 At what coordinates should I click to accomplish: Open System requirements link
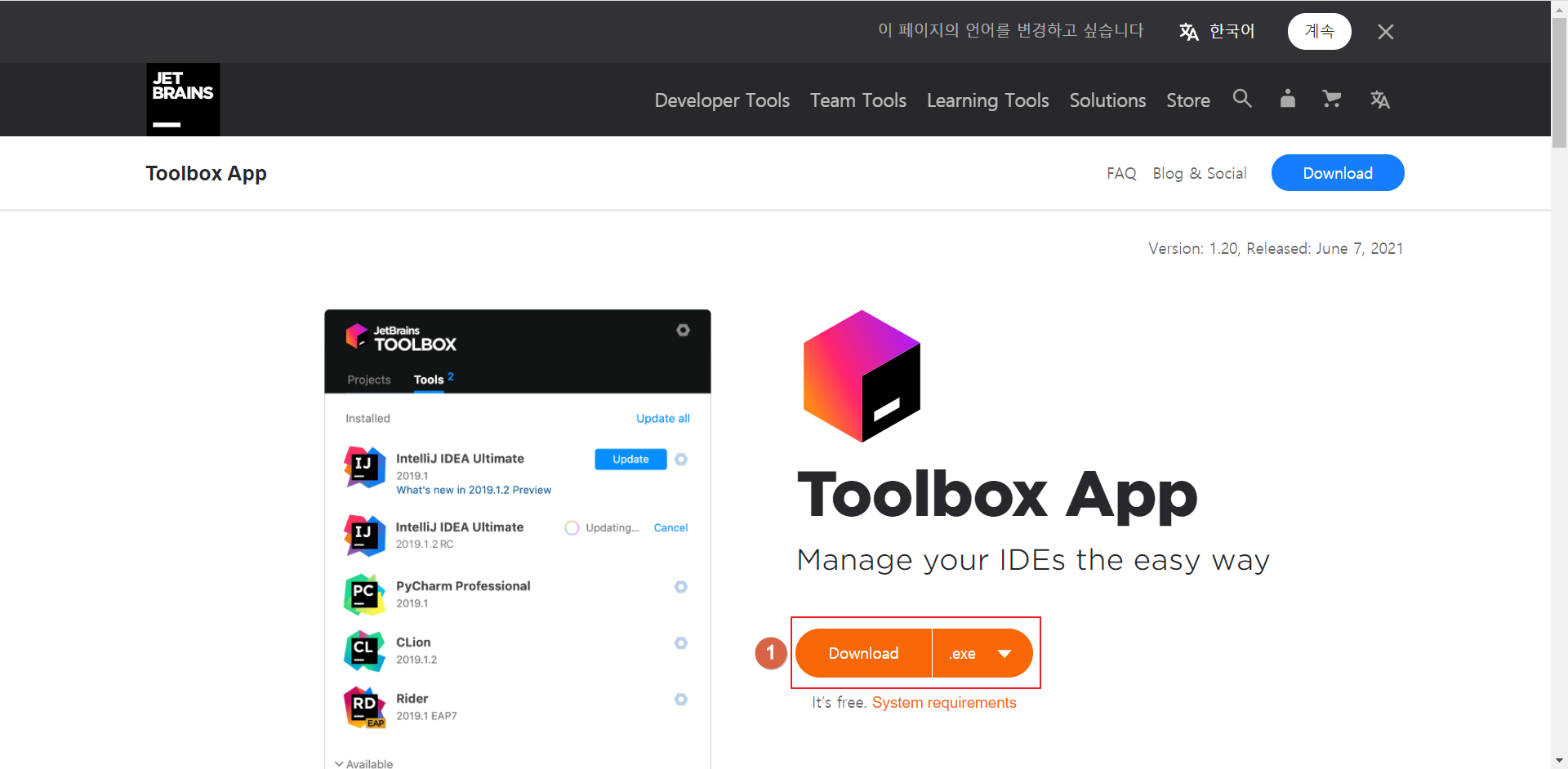coord(944,703)
